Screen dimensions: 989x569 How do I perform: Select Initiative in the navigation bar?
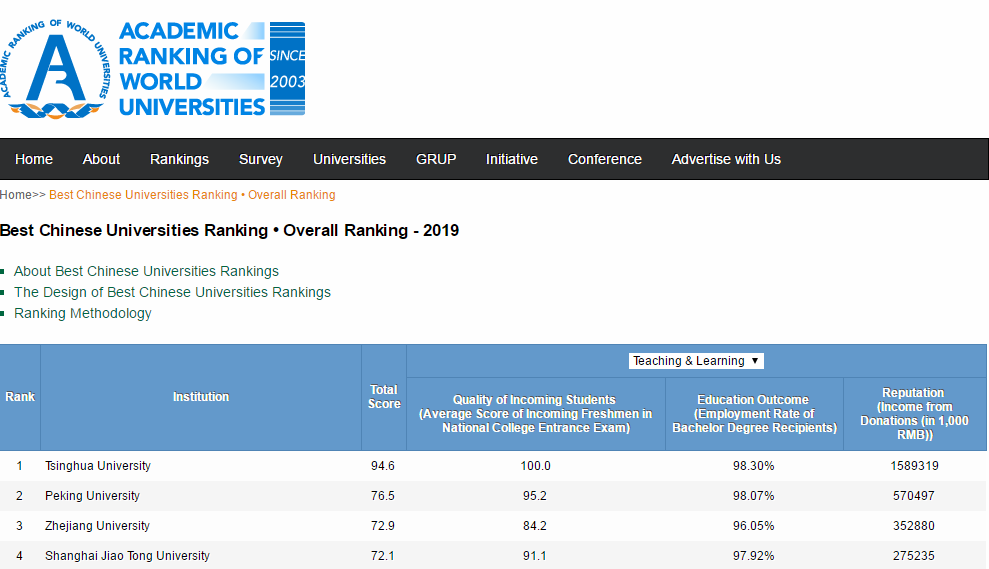pos(511,159)
